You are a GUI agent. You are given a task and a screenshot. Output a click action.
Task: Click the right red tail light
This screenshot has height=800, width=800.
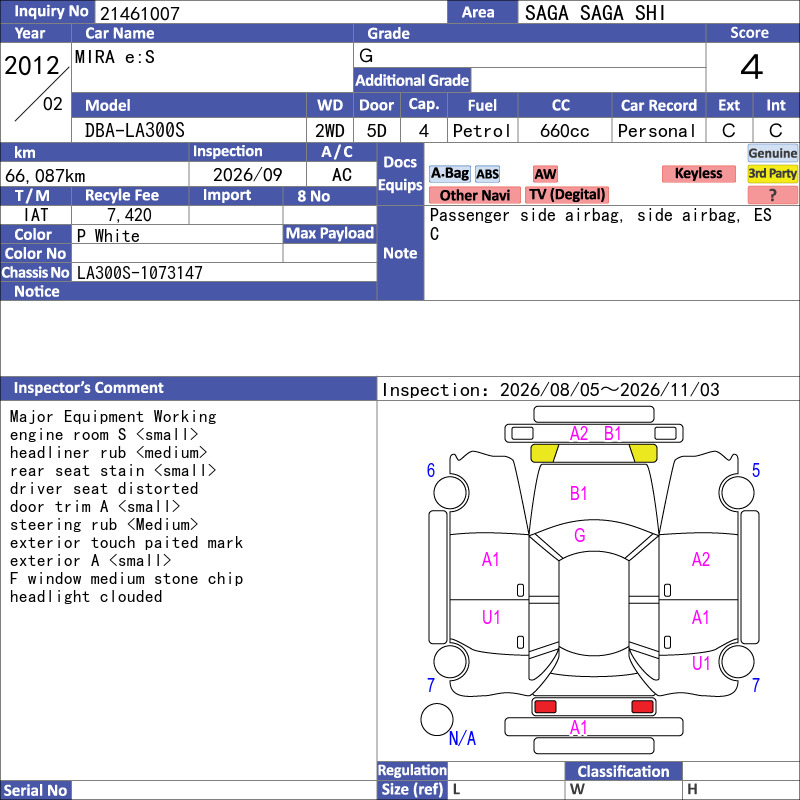[642, 707]
